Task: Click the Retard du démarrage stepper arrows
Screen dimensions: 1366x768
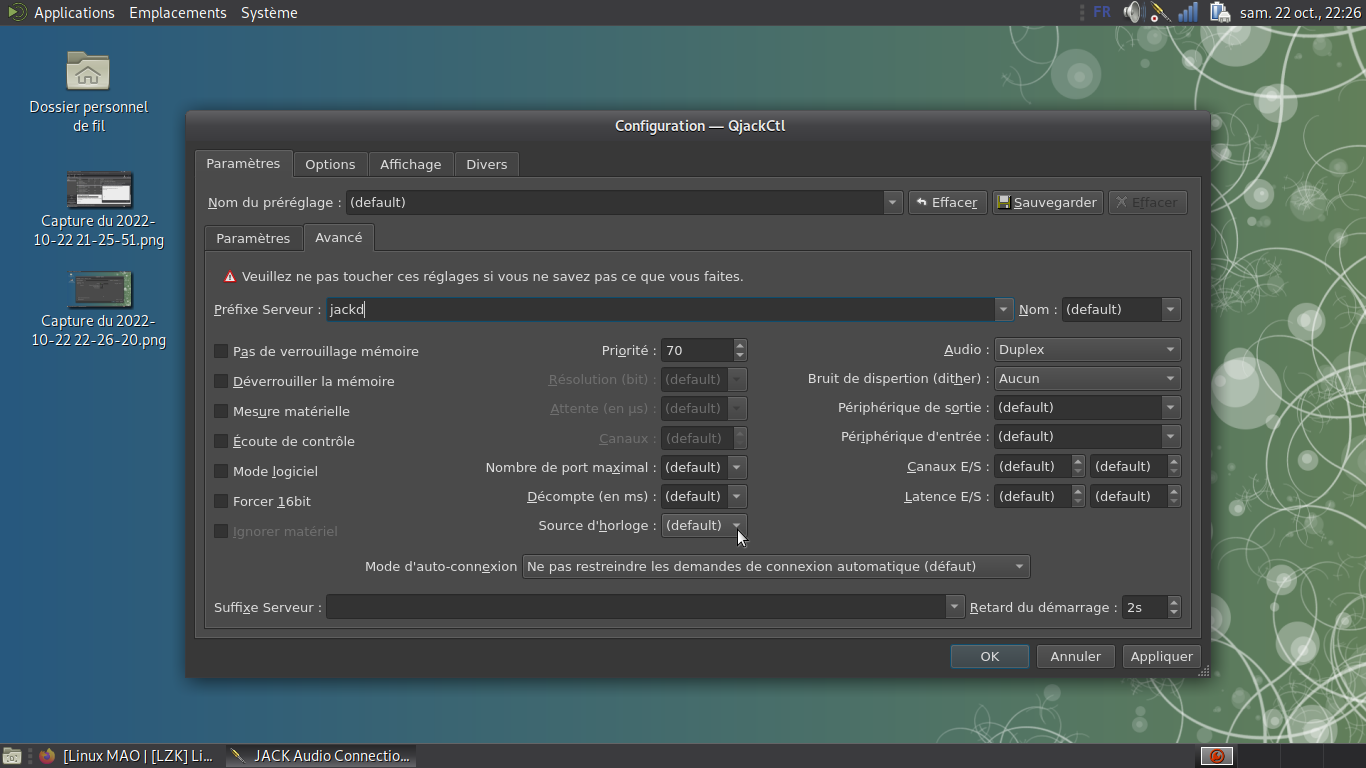Action: coord(1174,607)
